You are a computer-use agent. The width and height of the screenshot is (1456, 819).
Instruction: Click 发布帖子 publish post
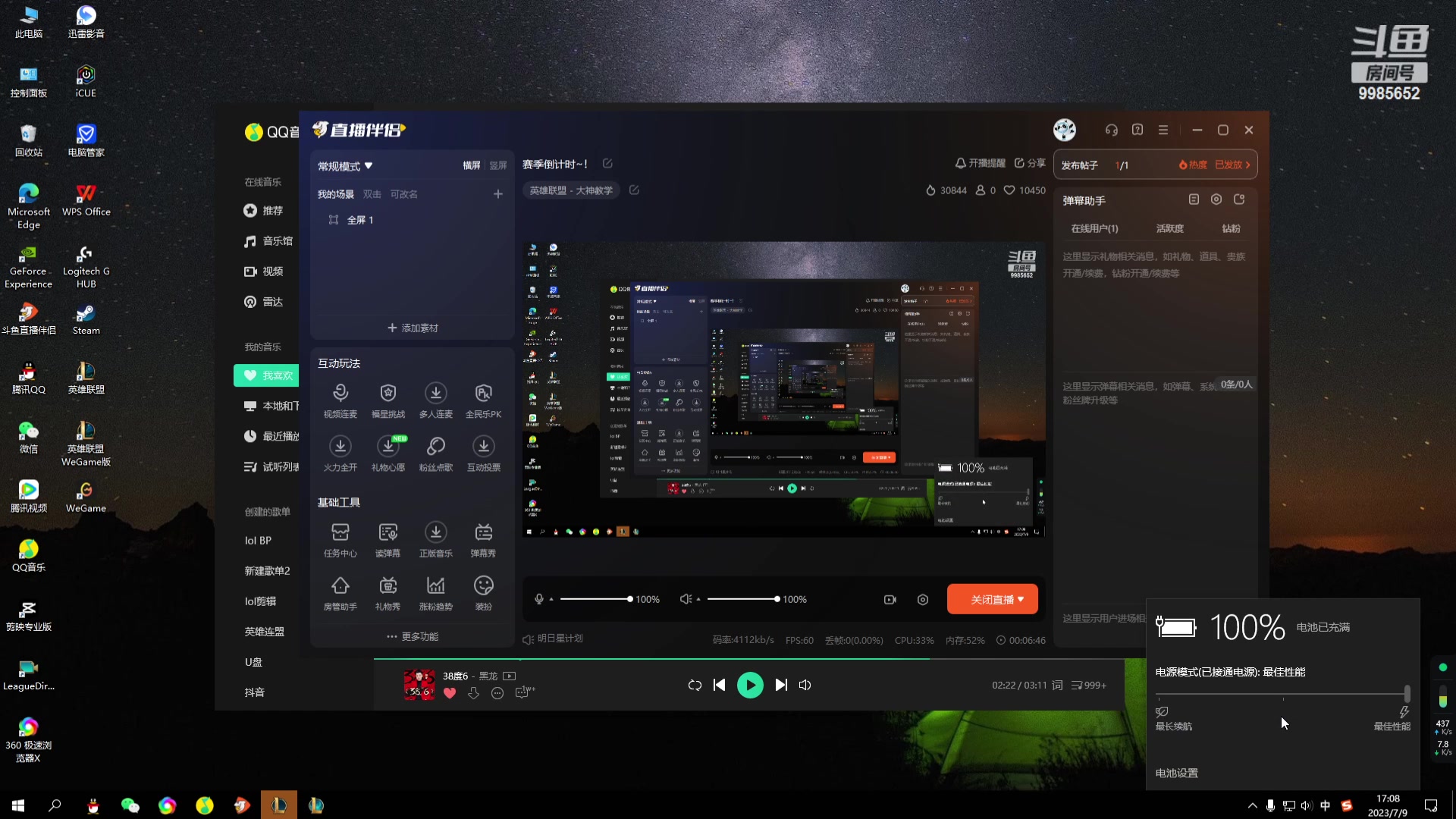[x=1079, y=165]
